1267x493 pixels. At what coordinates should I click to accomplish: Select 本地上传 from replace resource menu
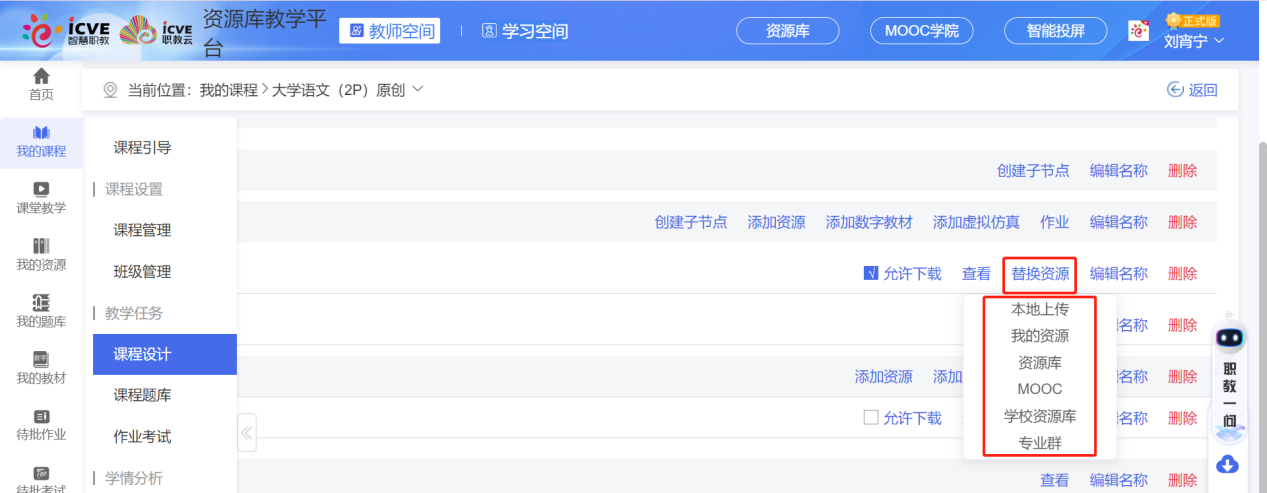tap(1039, 309)
